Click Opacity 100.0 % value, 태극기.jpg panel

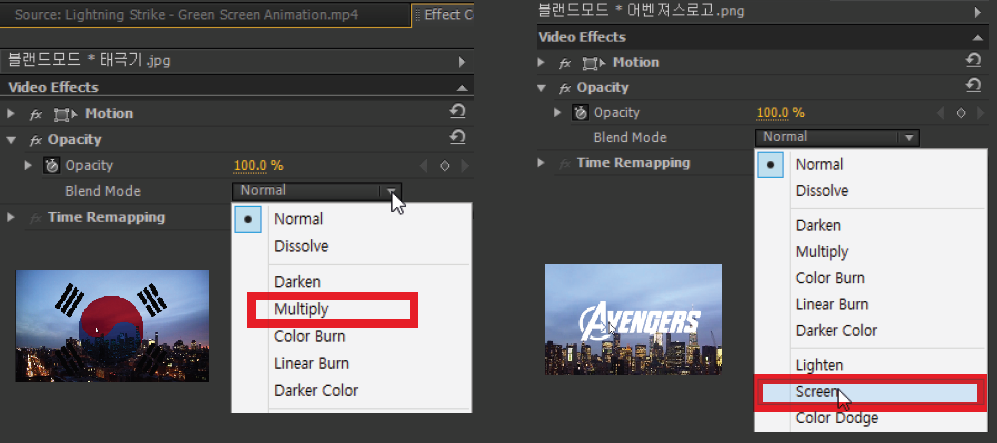pos(258,166)
